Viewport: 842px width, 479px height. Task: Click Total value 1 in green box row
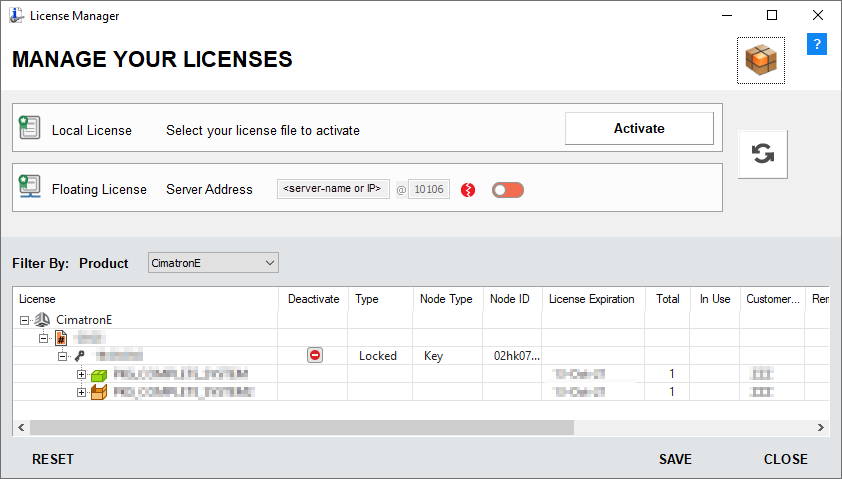point(671,374)
